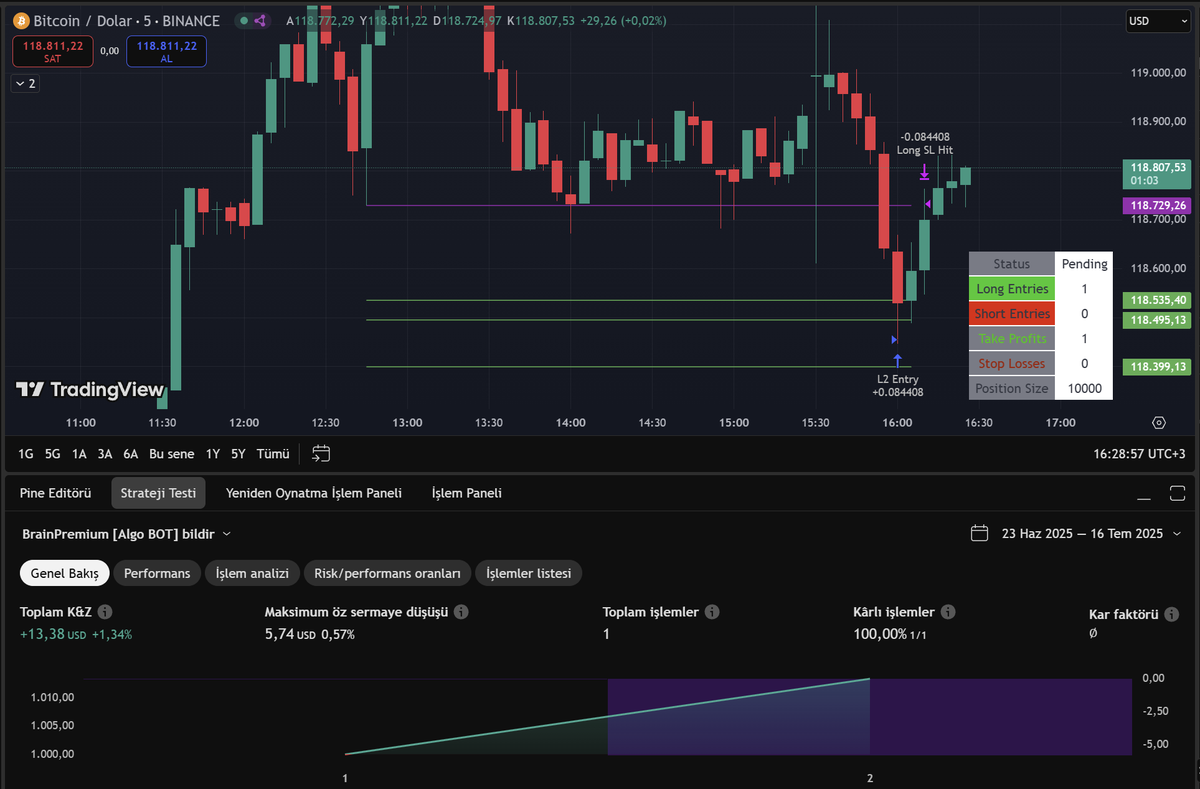Click the Short Entries table cell

point(1012,314)
